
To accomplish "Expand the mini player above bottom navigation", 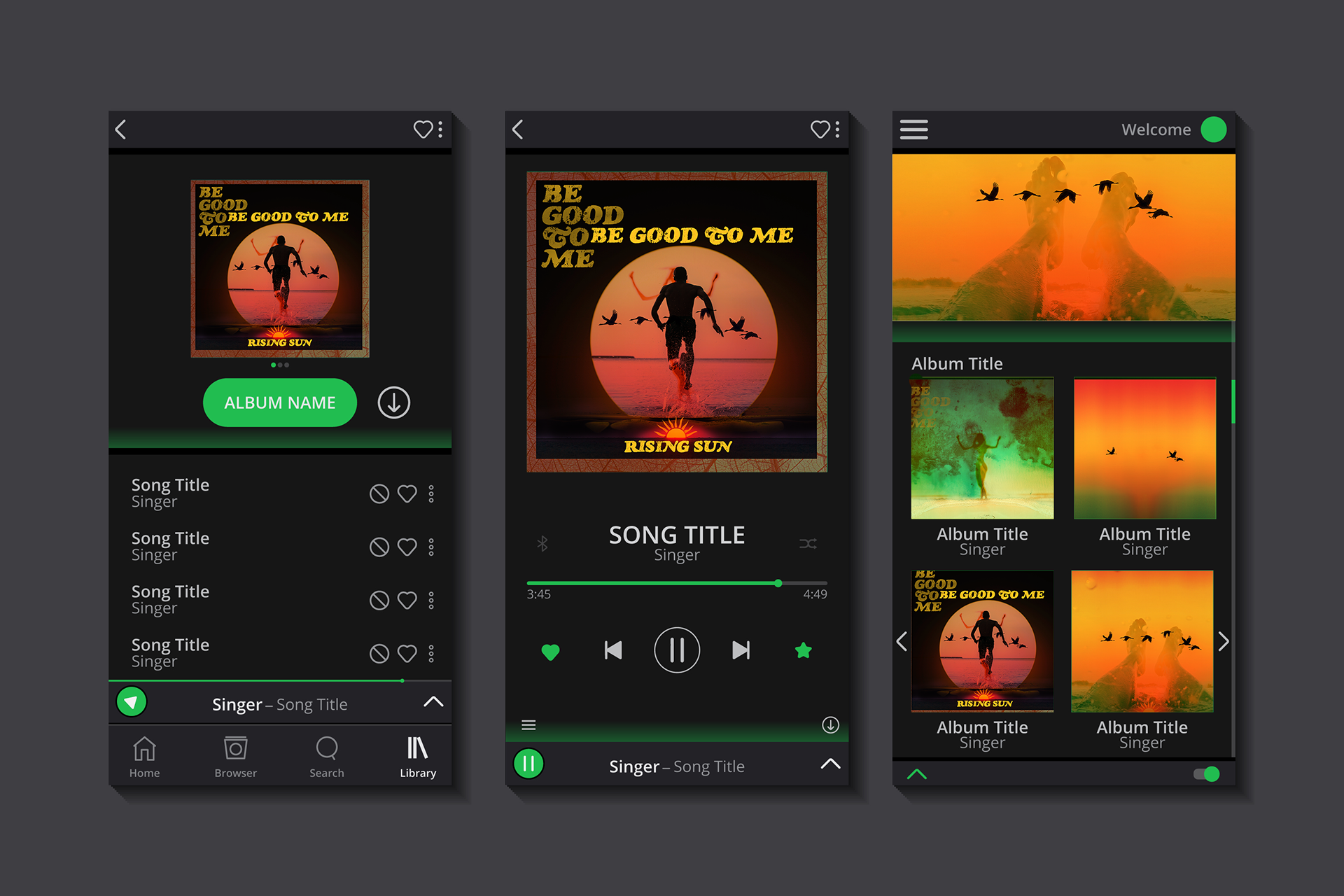I will 433,702.
